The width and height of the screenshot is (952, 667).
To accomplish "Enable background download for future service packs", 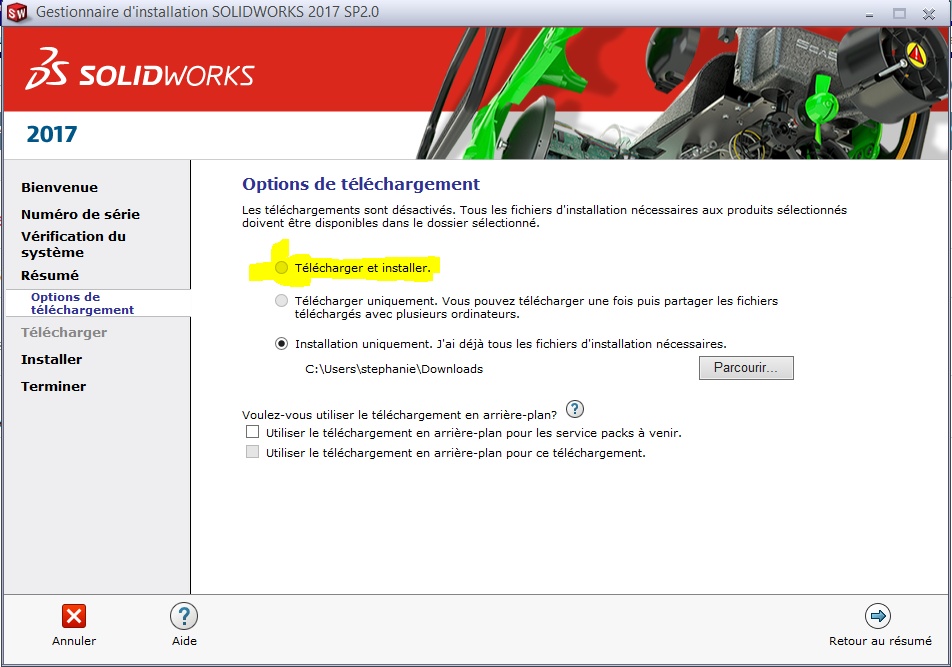I will [252, 432].
